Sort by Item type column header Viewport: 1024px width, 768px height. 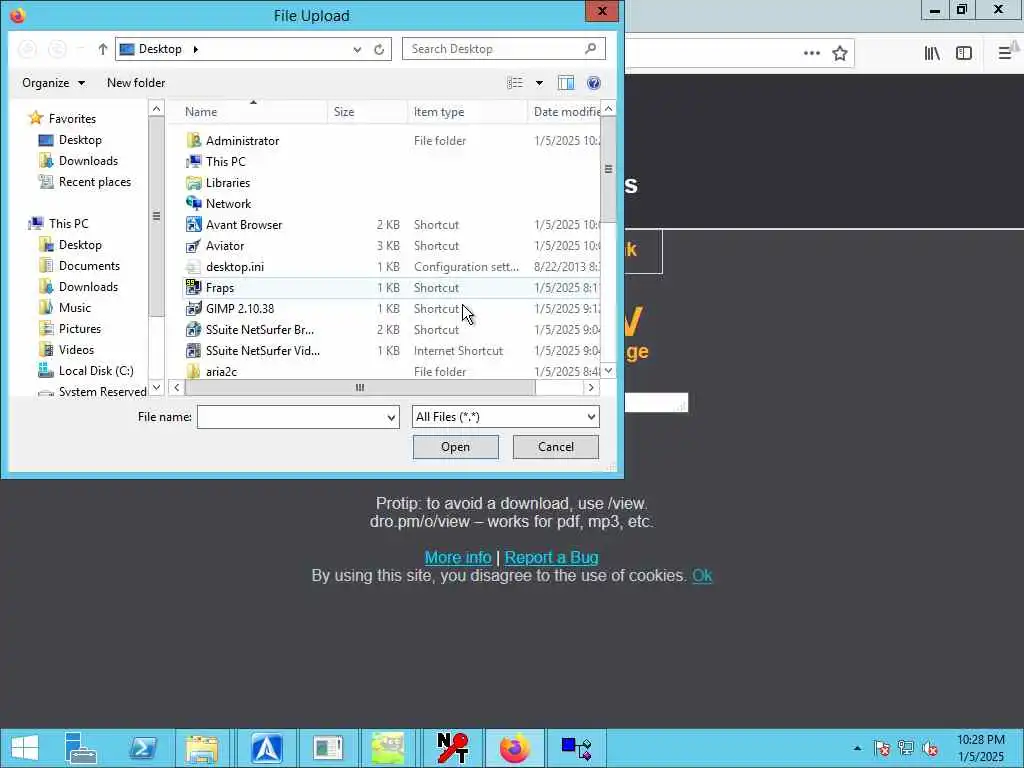point(467,112)
